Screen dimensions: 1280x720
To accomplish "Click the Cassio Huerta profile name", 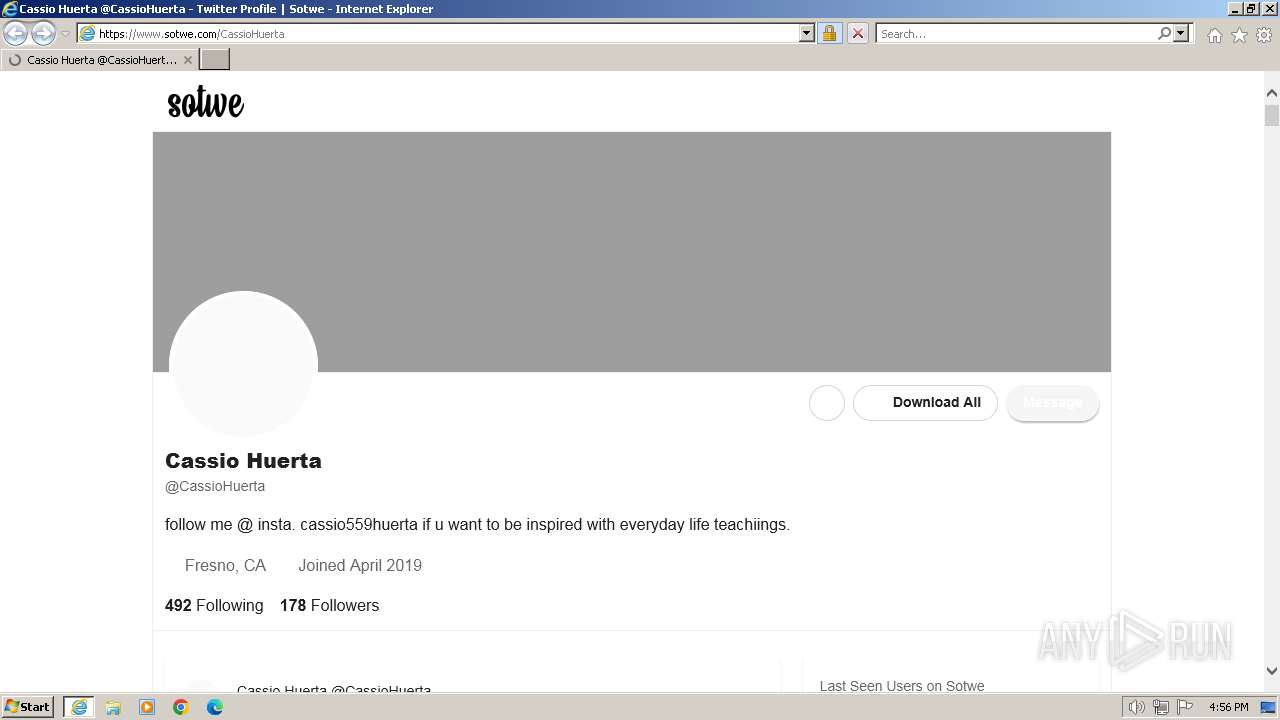I will tap(243, 461).
